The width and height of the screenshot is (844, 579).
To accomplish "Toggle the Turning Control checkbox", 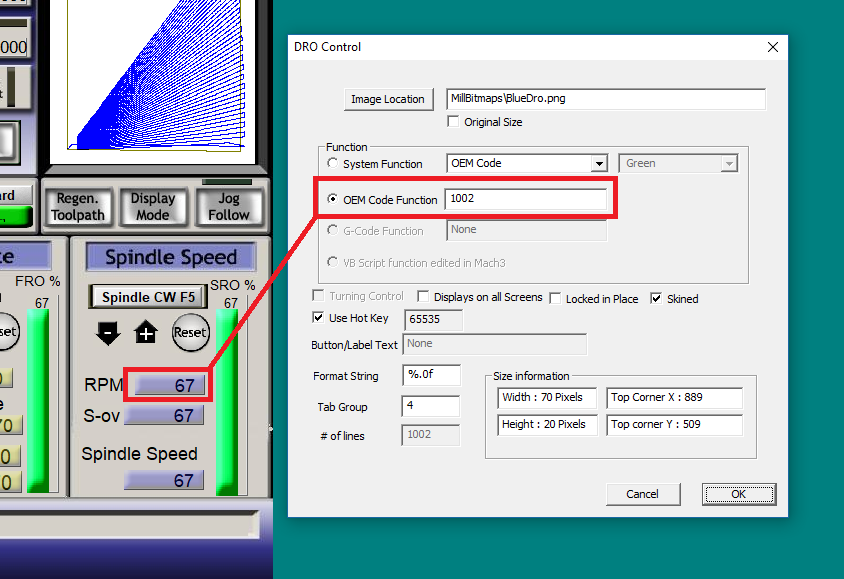I will [319, 295].
